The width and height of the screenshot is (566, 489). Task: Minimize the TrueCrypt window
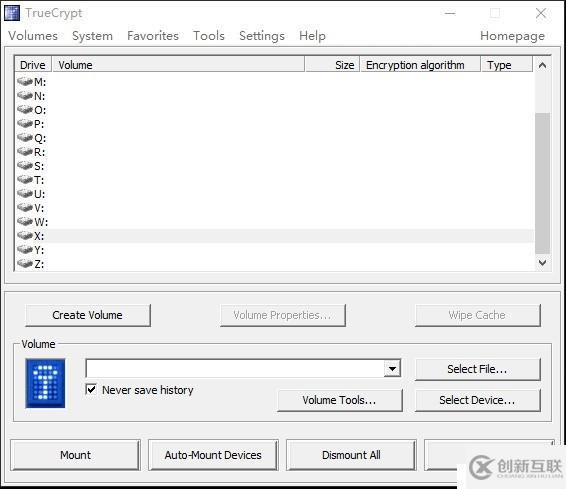point(450,13)
